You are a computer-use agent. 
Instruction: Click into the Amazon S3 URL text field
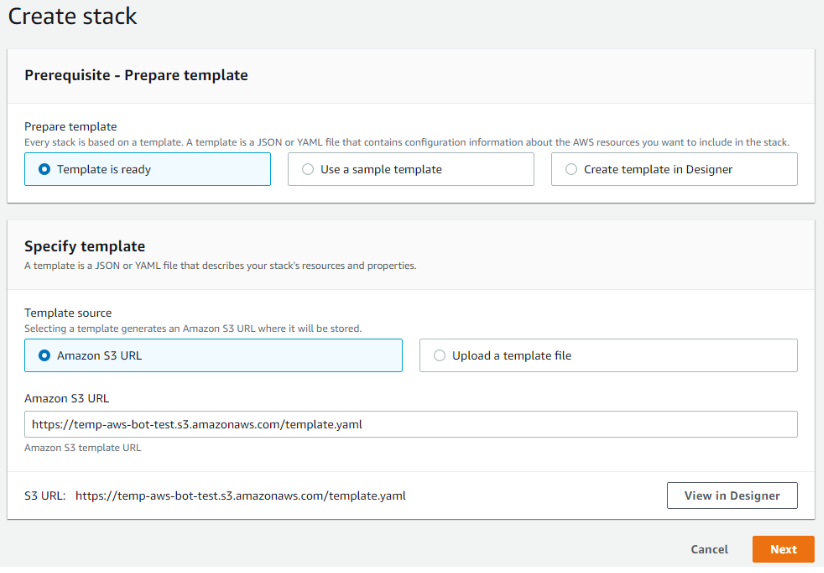point(410,424)
